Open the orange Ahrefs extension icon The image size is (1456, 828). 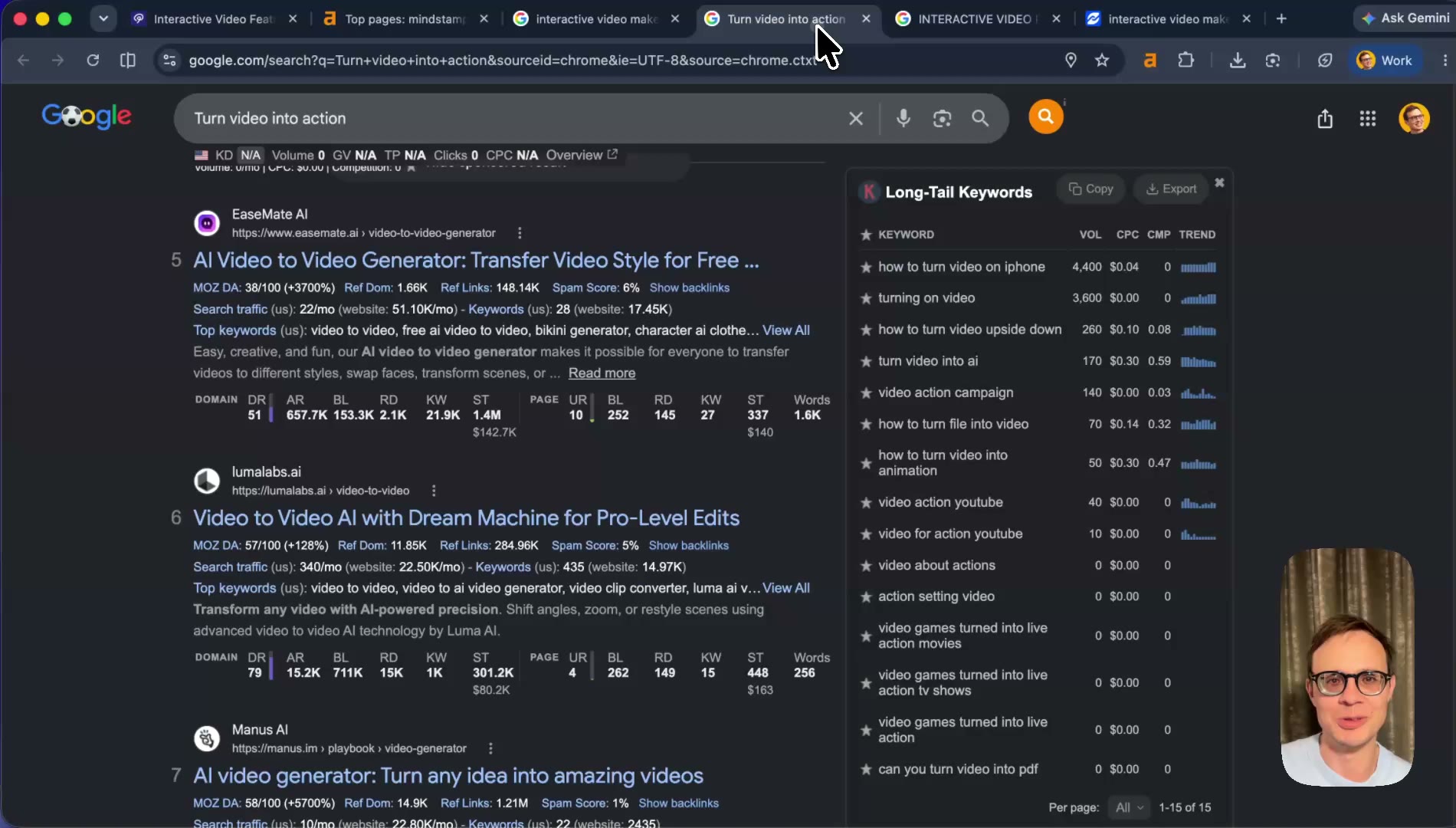click(1149, 60)
